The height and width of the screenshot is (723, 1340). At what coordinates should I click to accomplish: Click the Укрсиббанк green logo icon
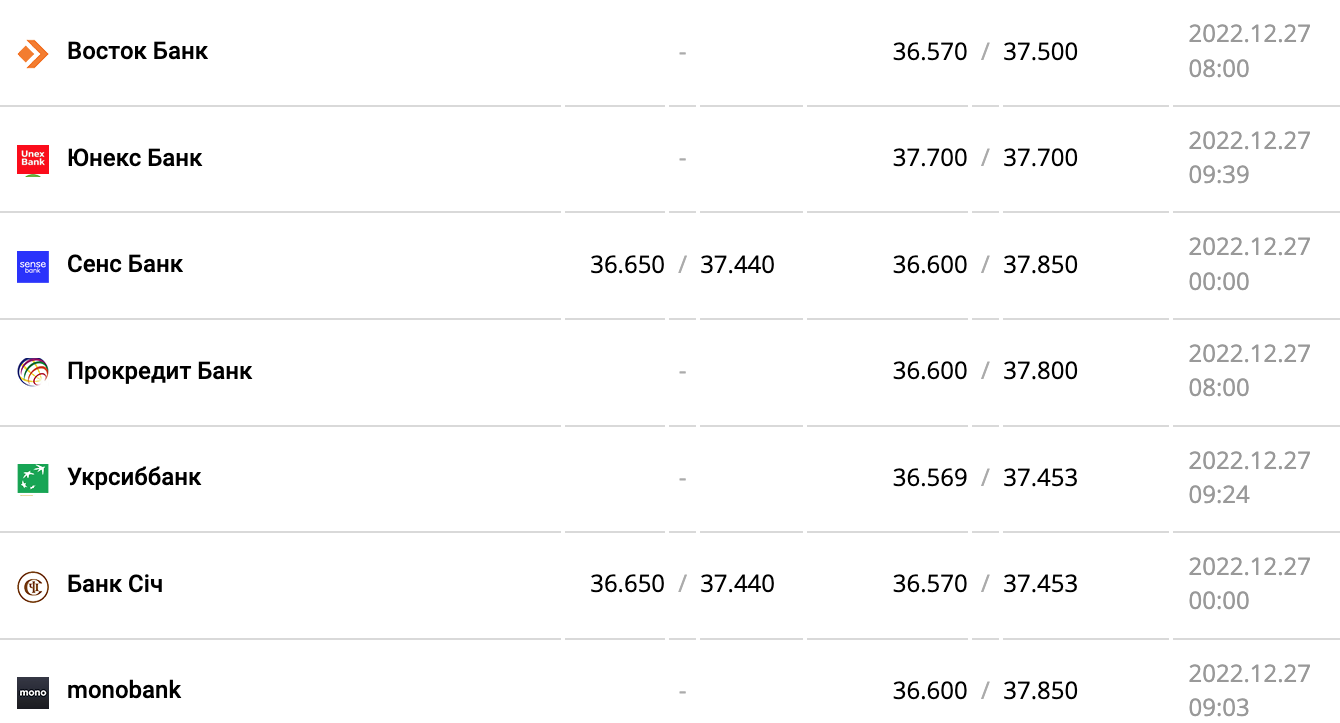33,479
